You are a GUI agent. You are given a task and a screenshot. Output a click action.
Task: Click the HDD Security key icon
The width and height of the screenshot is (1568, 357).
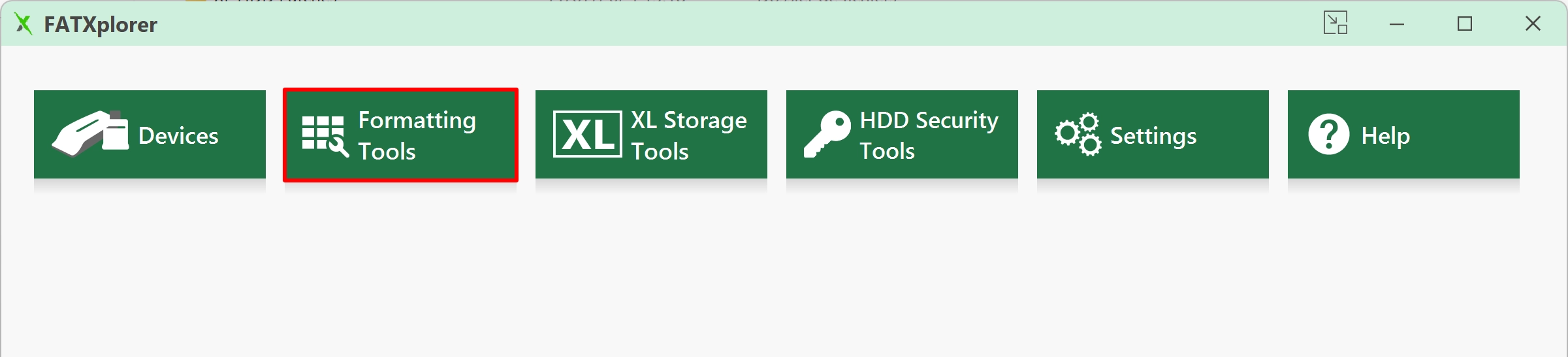coord(827,134)
